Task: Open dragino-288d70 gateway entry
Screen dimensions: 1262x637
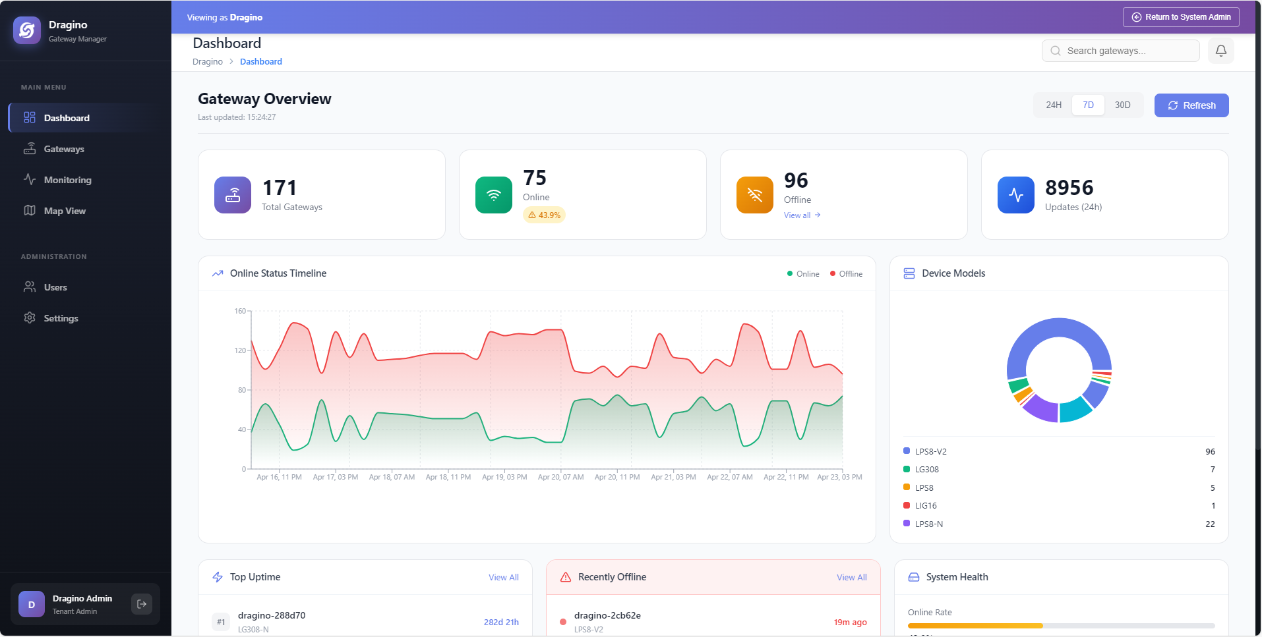Action: pos(365,621)
